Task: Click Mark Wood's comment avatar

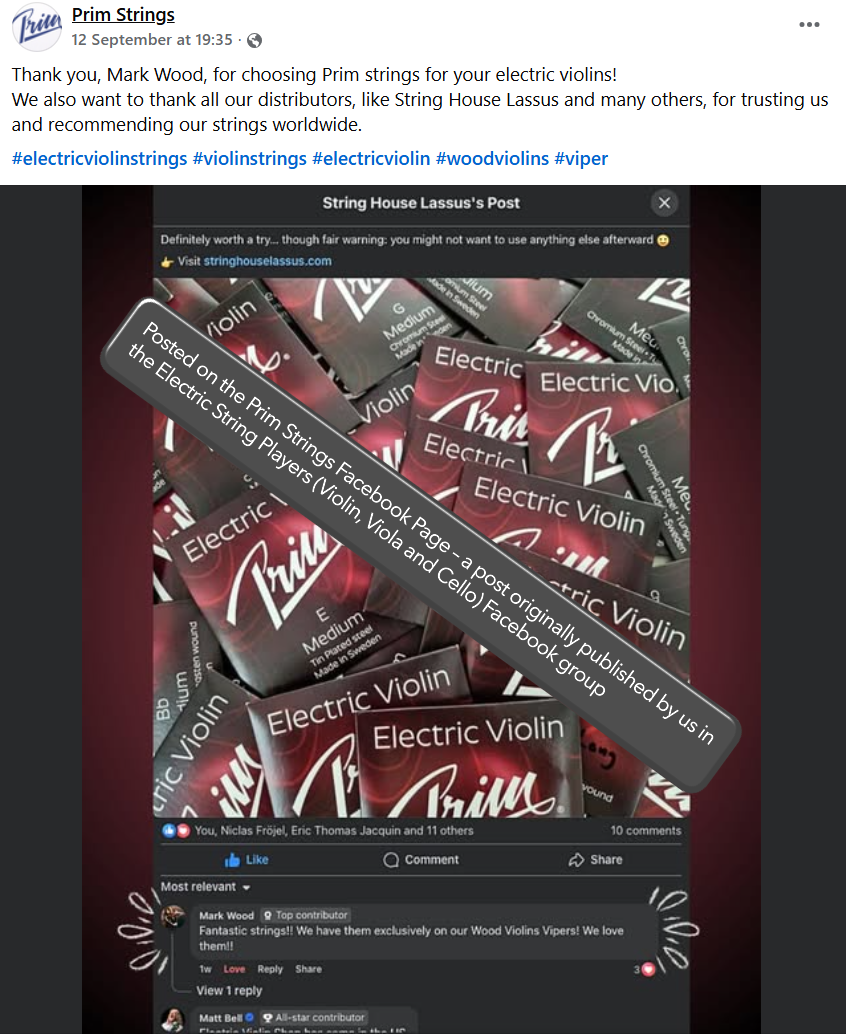Action: [x=174, y=917]
